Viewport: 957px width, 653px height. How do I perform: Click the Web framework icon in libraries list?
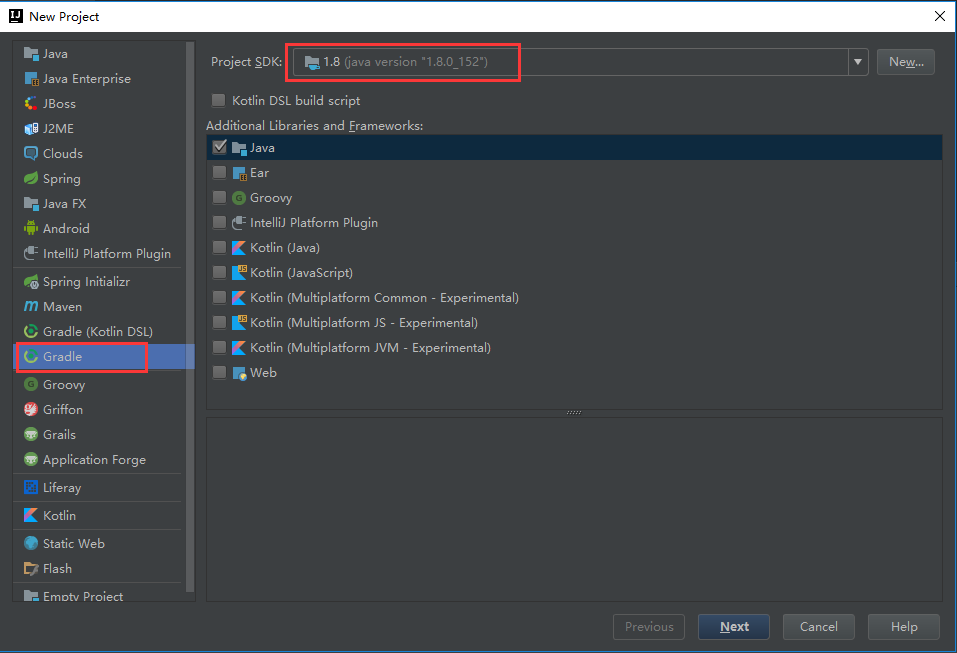click(x=239, y=373)
